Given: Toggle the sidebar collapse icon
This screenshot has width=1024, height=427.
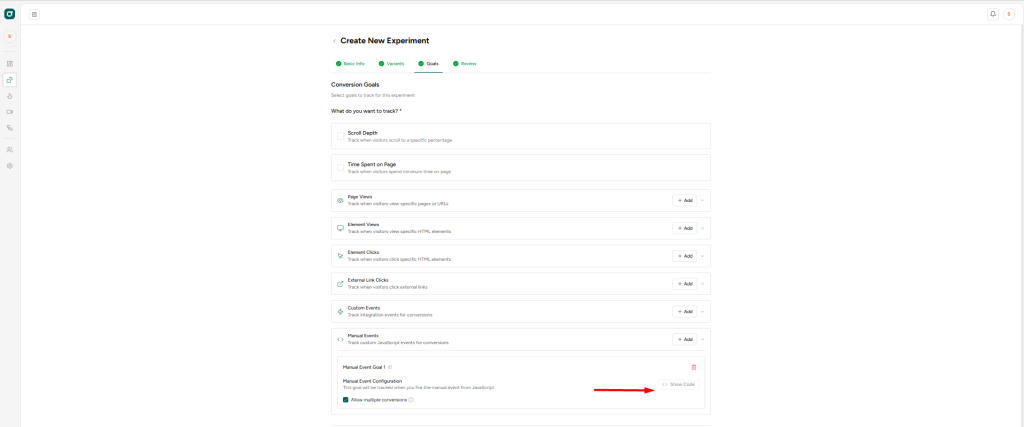Looking at the screenshot, I should point(34,14).
